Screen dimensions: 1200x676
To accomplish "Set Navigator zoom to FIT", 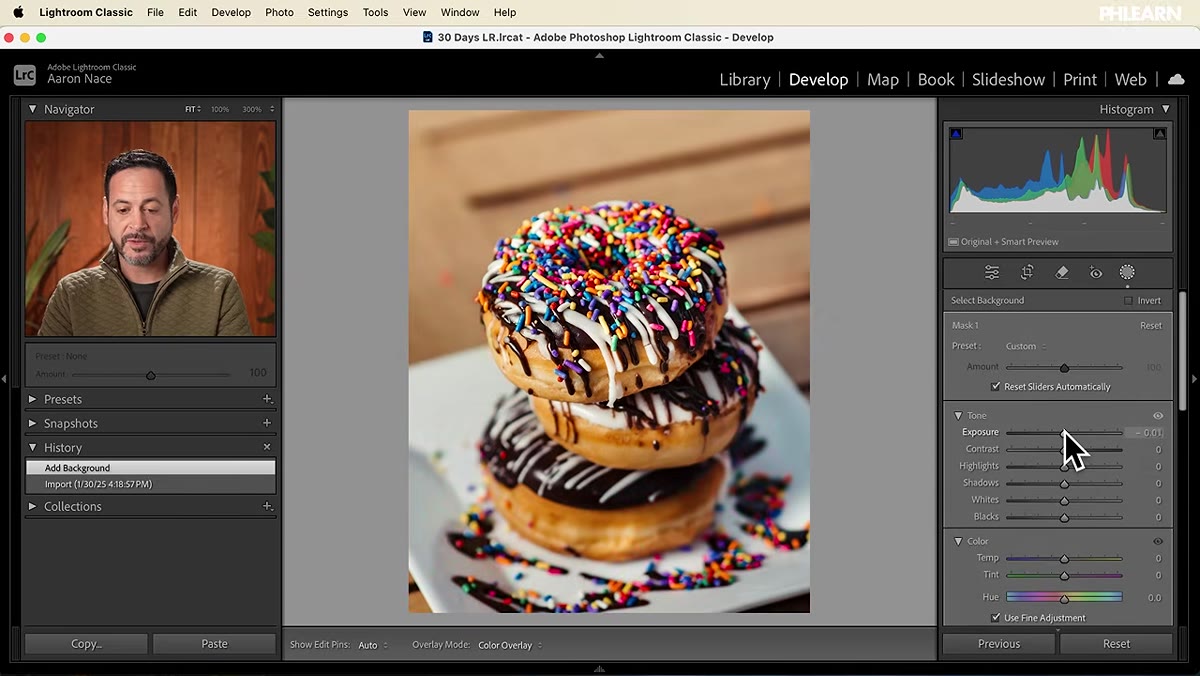I will tap(192, 109).
